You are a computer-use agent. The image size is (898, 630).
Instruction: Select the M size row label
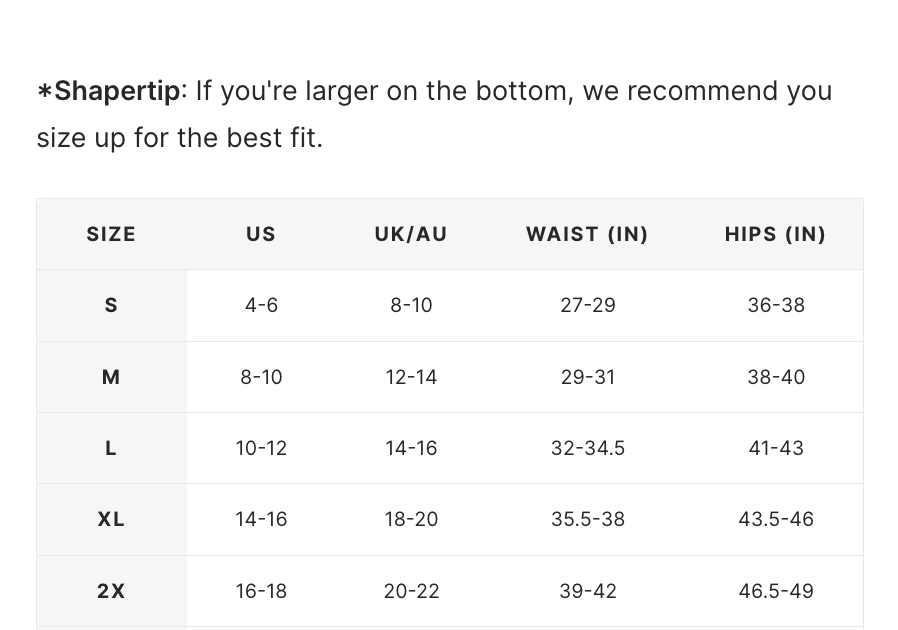(x=111, y=377)
